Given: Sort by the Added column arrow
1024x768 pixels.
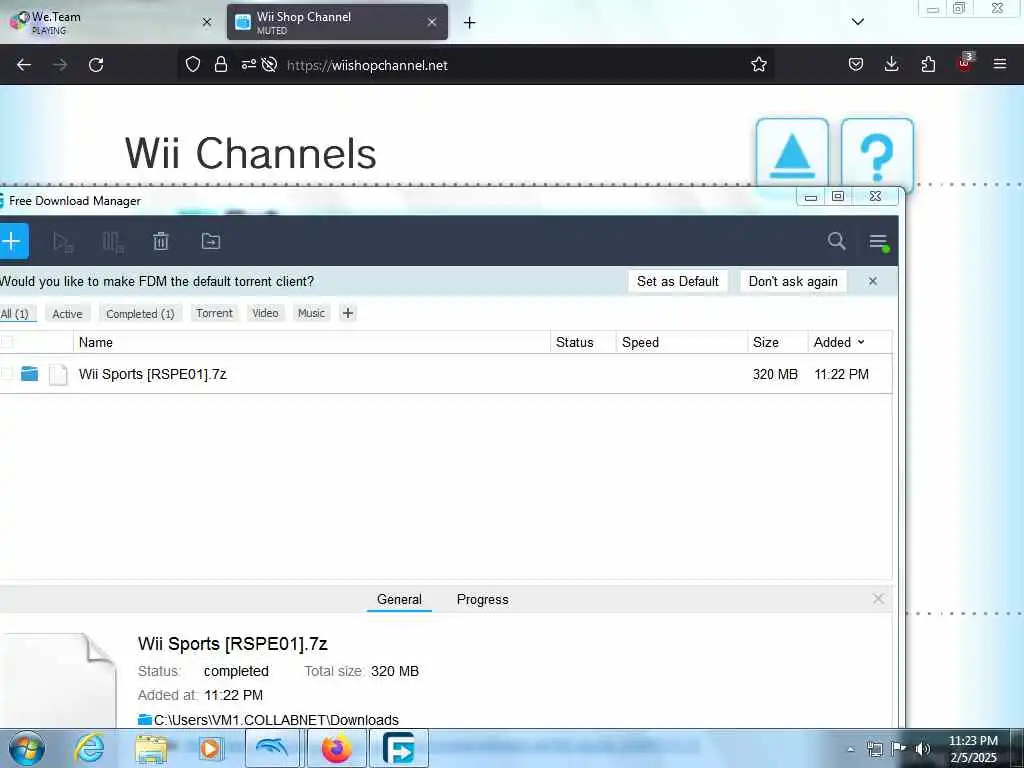Looking at the screenshot, I should (861, 342).
